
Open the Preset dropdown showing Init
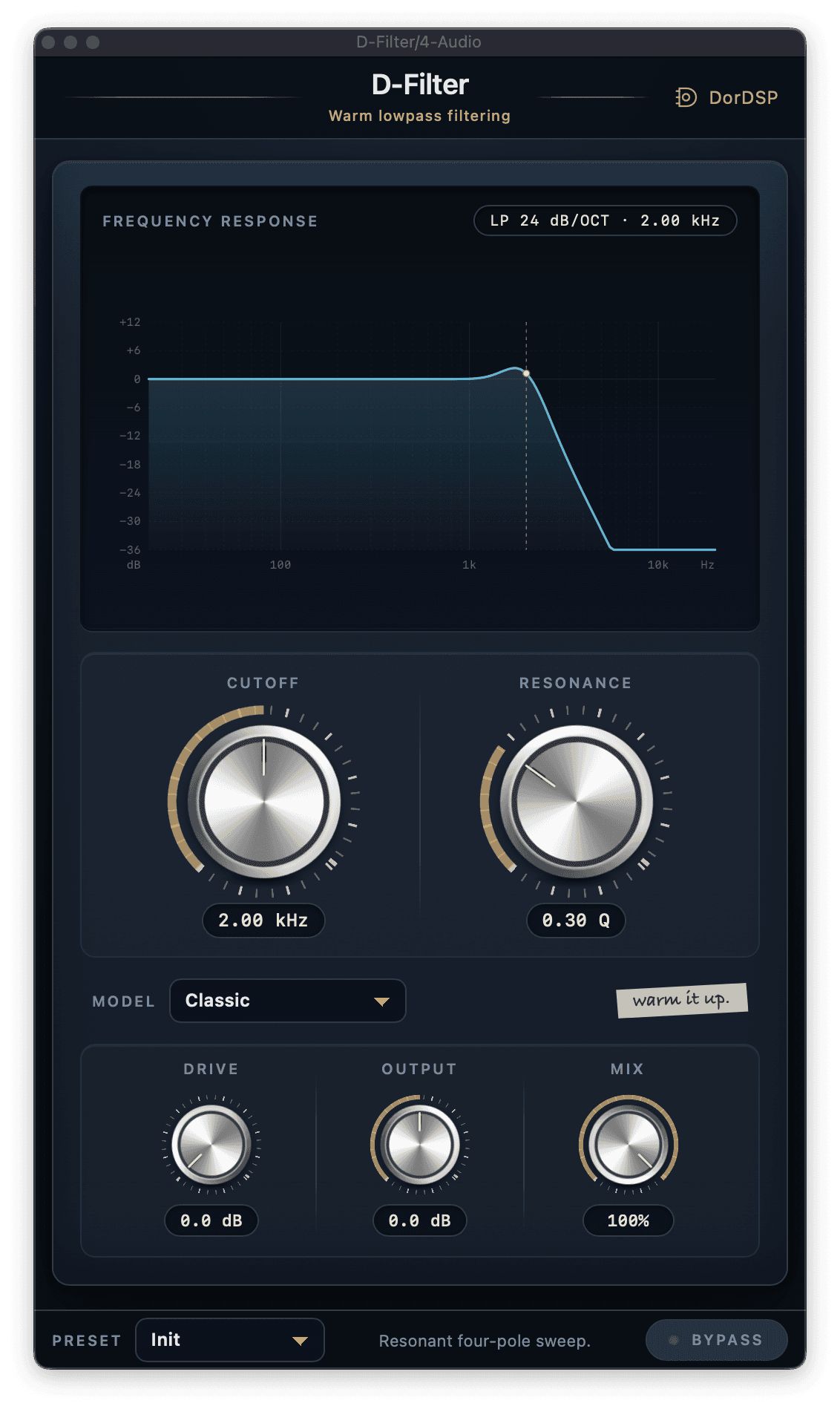(x=230, y=1340)
